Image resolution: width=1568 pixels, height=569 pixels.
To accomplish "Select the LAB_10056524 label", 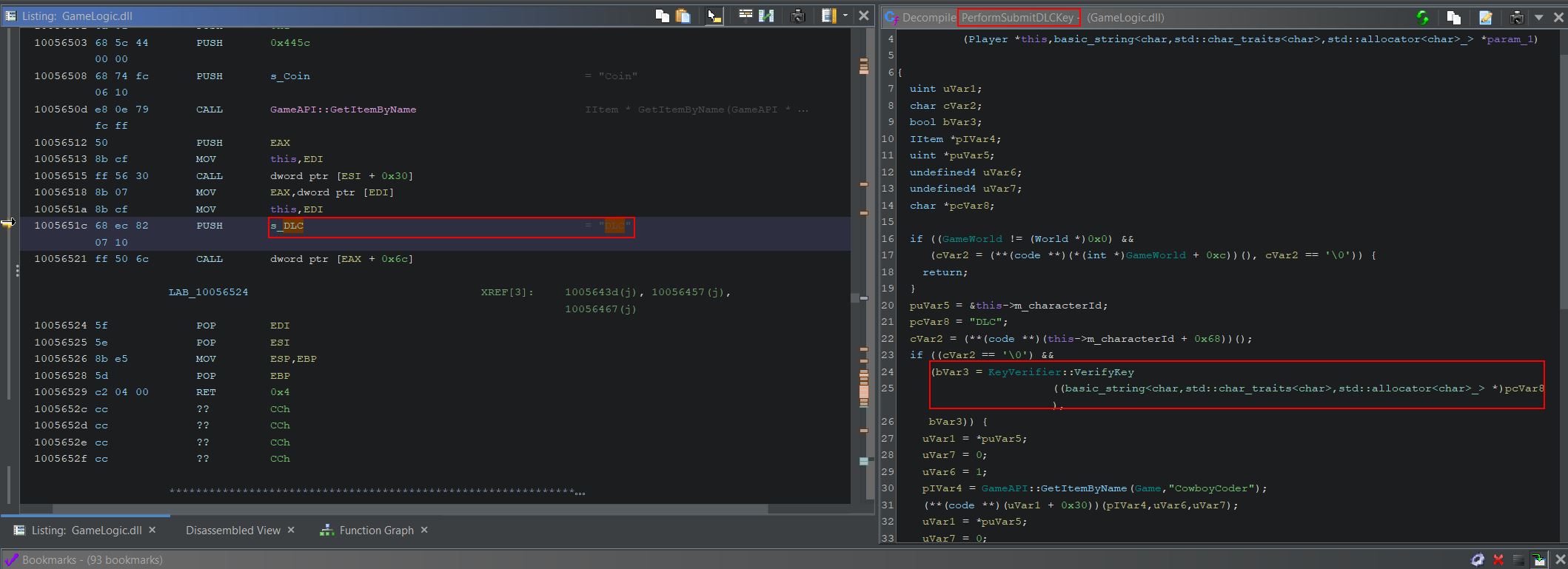I will pyautogui.click(x=209, y=292).
